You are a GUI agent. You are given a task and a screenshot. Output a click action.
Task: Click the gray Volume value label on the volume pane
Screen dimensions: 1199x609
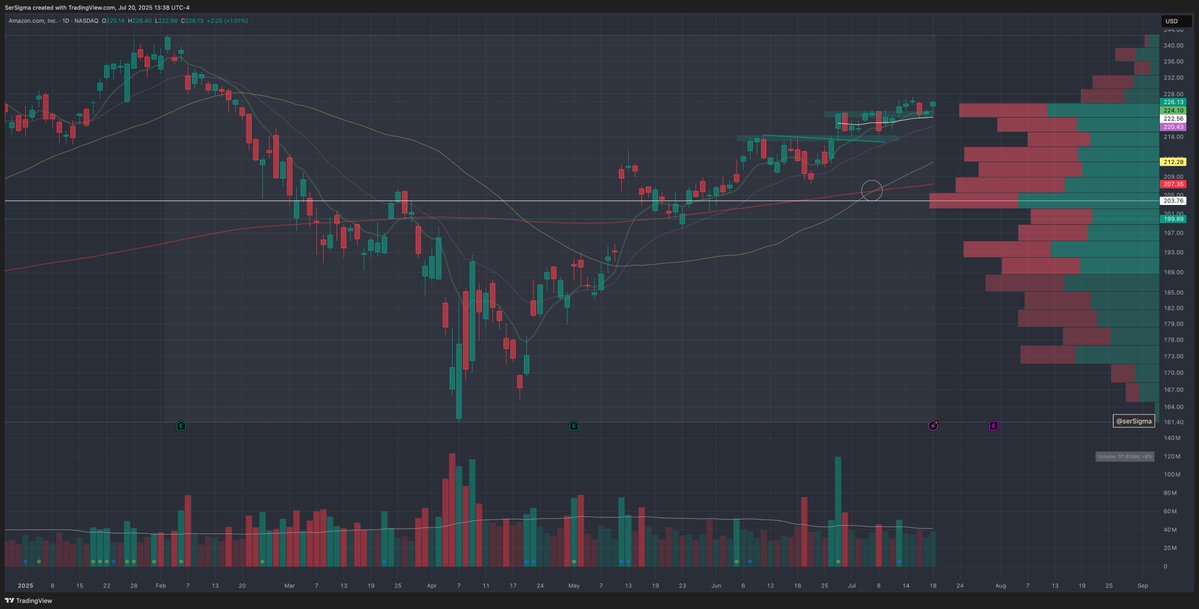pyautogui.click(x=1124, y=457)
